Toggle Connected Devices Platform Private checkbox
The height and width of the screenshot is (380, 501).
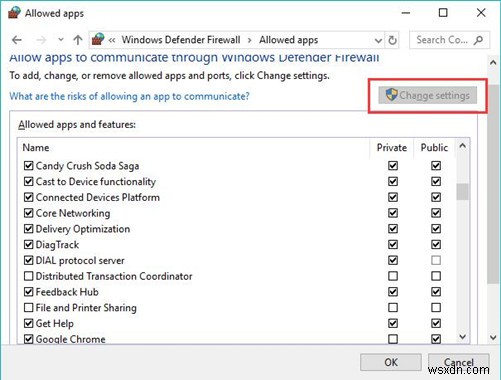[x=393, y=197]
